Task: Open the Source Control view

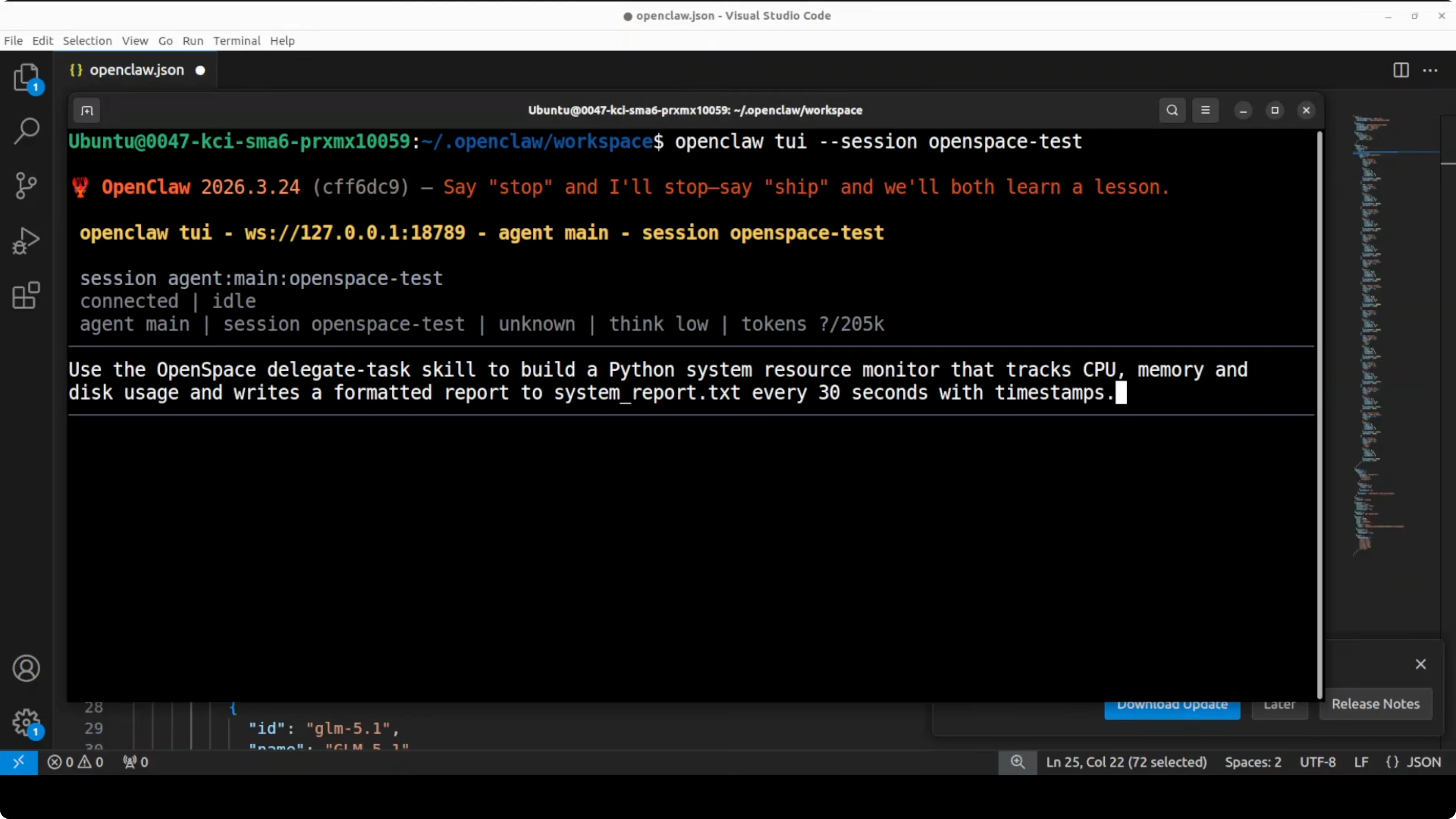Action: (x=26, y=186)
